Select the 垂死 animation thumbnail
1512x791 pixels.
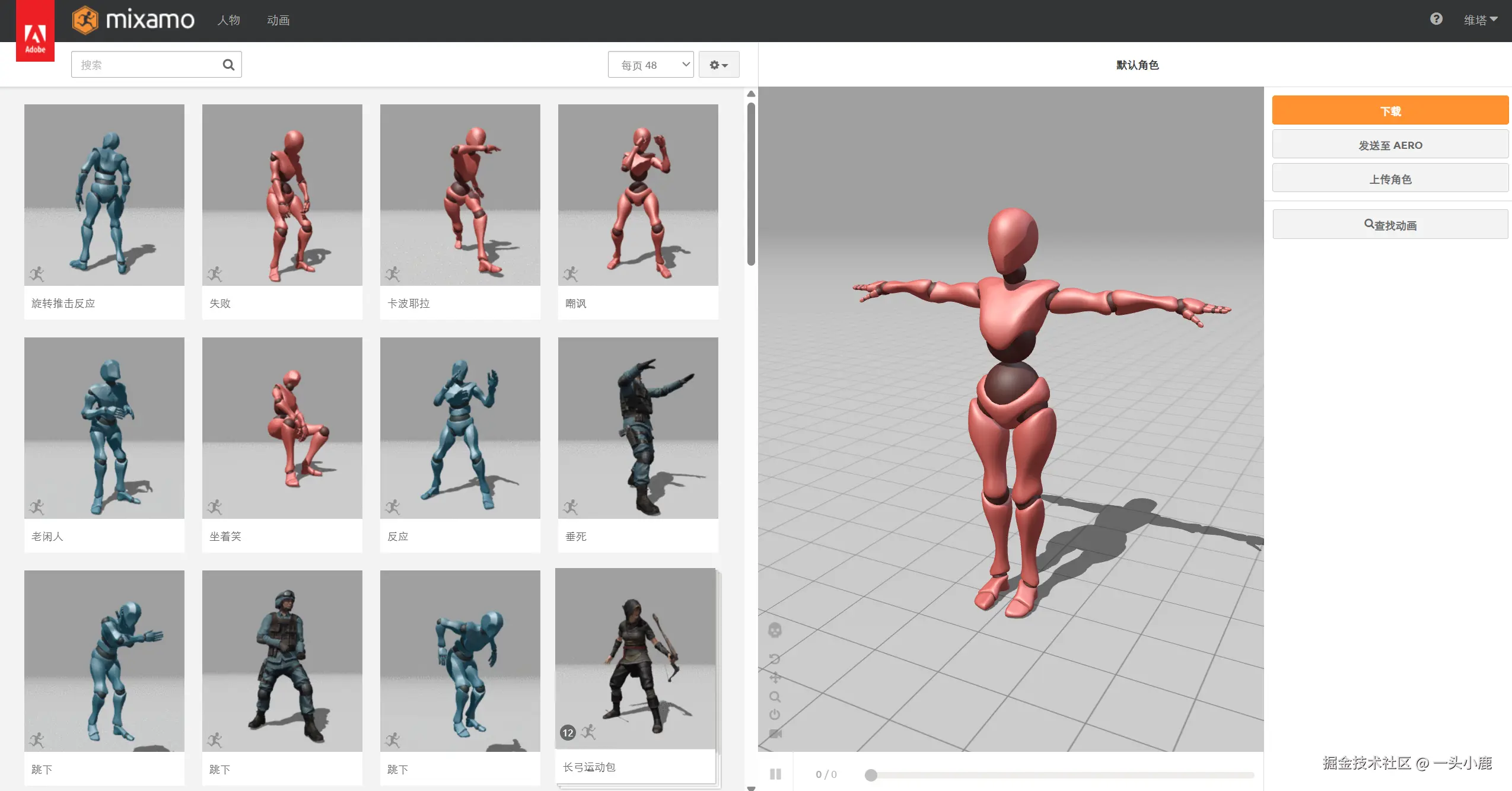point(638,428)
